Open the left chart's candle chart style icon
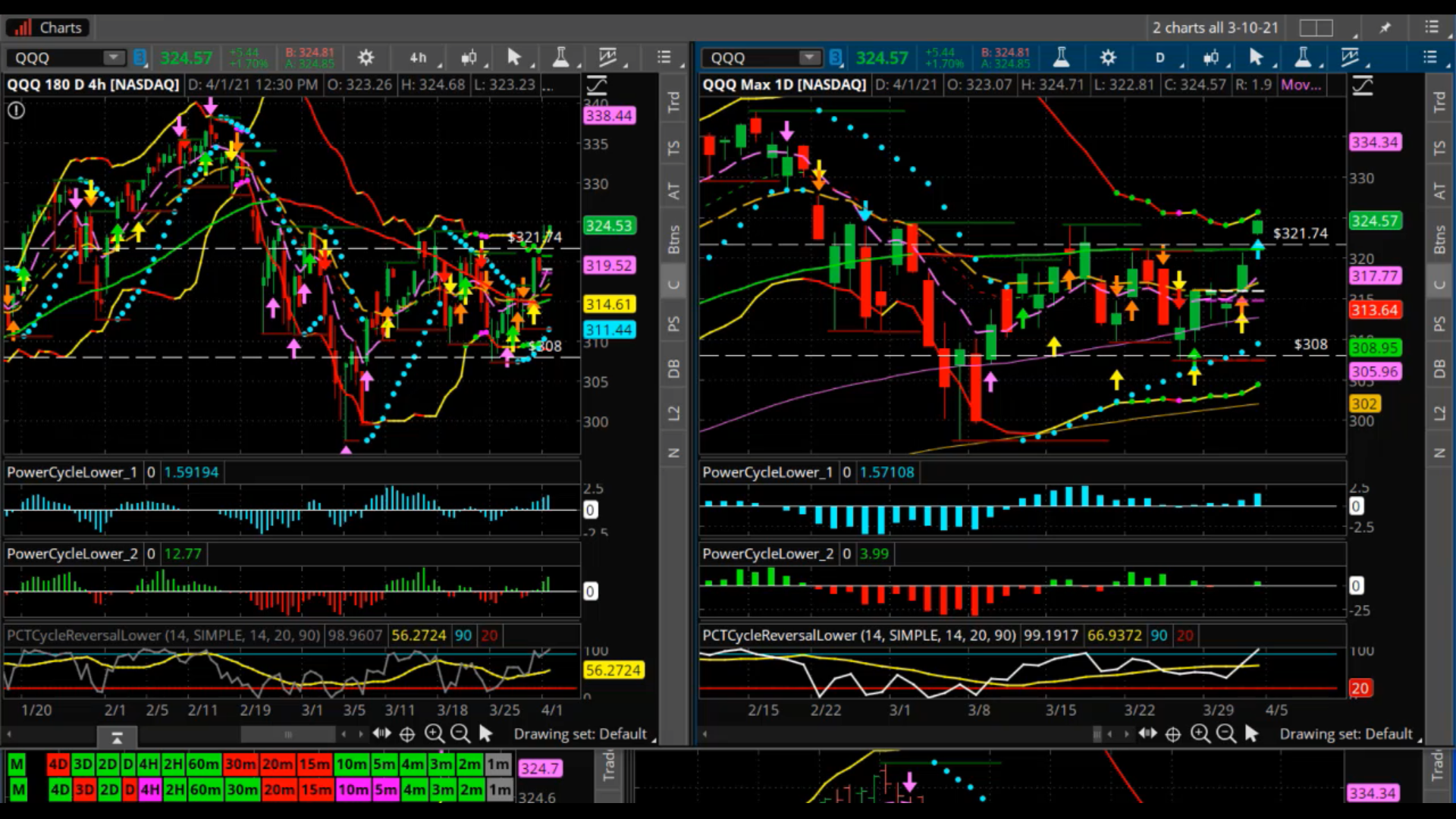Screen dimensions: 1456x819 [x=469, y=58]
